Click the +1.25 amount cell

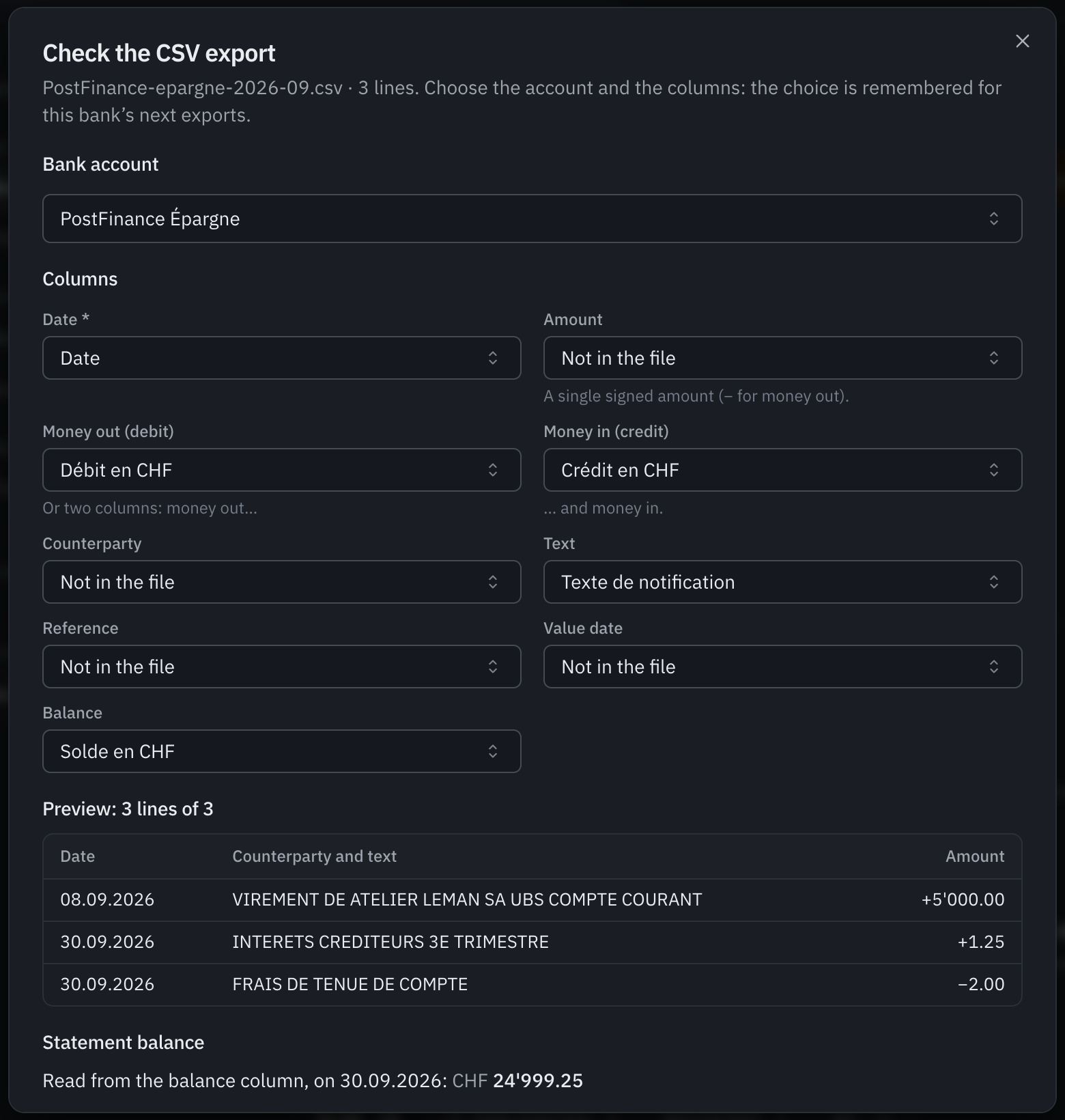point(981,942)
